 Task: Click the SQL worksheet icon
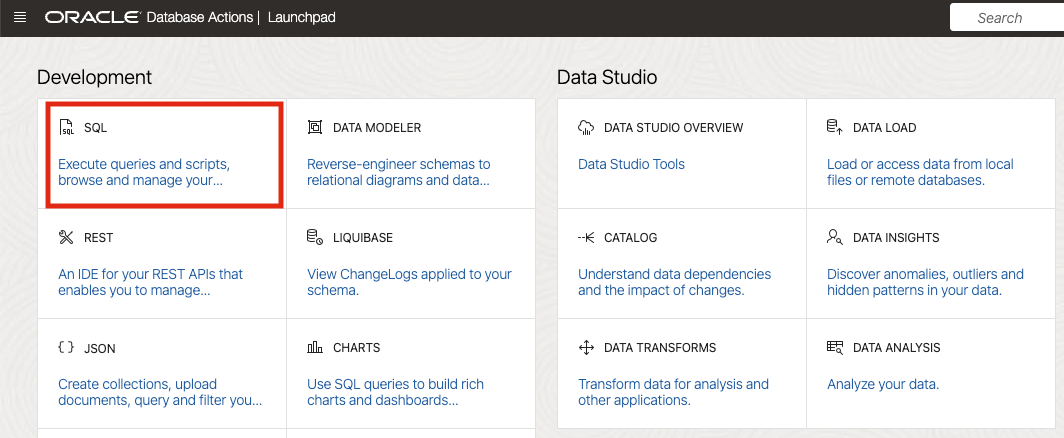tap(67, 128)
